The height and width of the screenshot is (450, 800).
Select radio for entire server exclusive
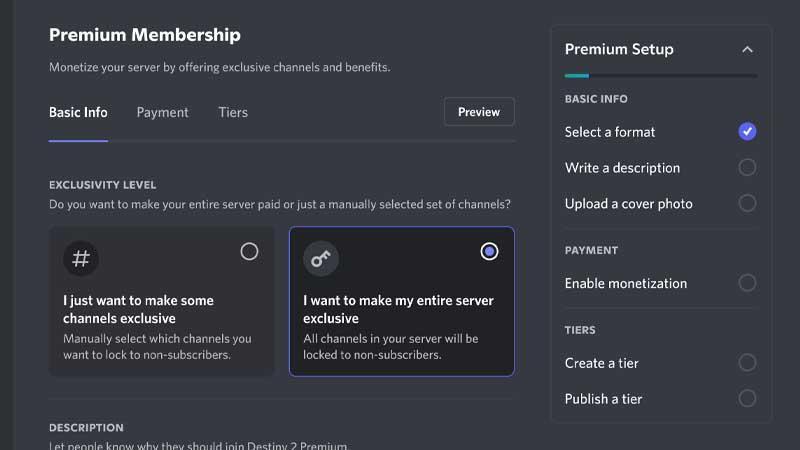point(489,252)
